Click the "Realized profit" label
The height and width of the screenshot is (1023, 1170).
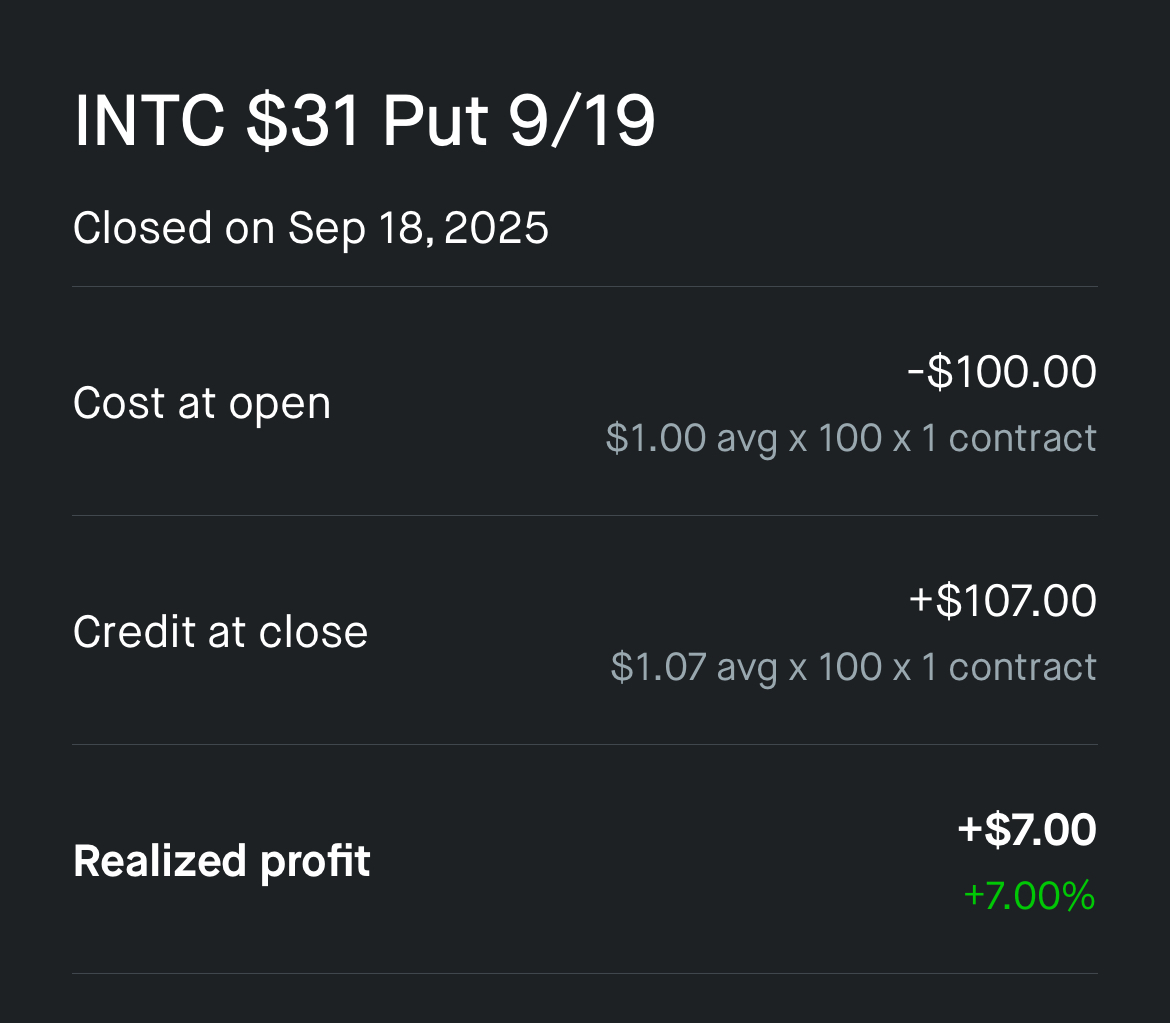(x=221, y=861)
